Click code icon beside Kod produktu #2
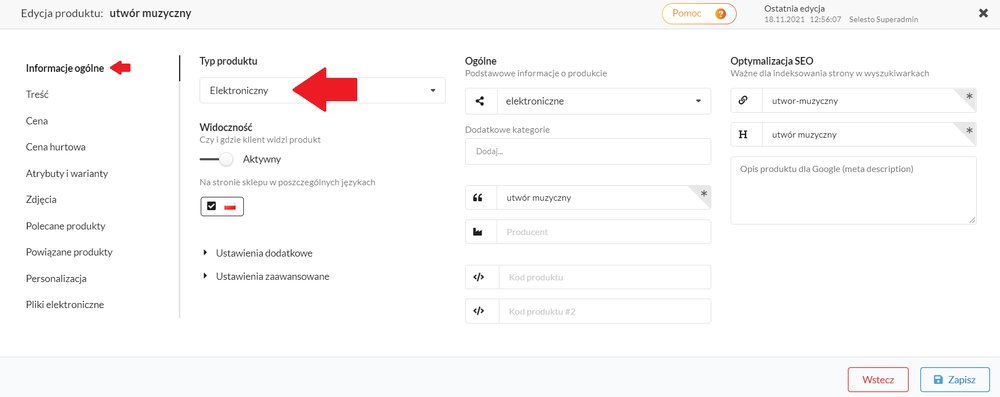1000x397 pixels. point(479,311)
